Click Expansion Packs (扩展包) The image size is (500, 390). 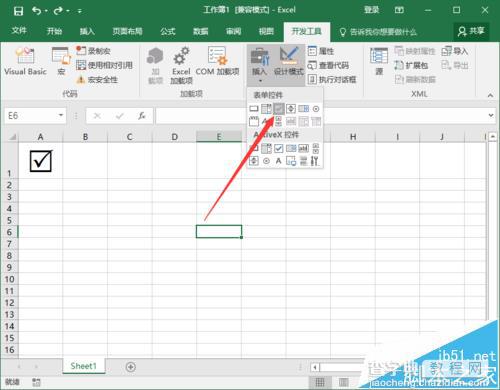(x=411, y=65)
